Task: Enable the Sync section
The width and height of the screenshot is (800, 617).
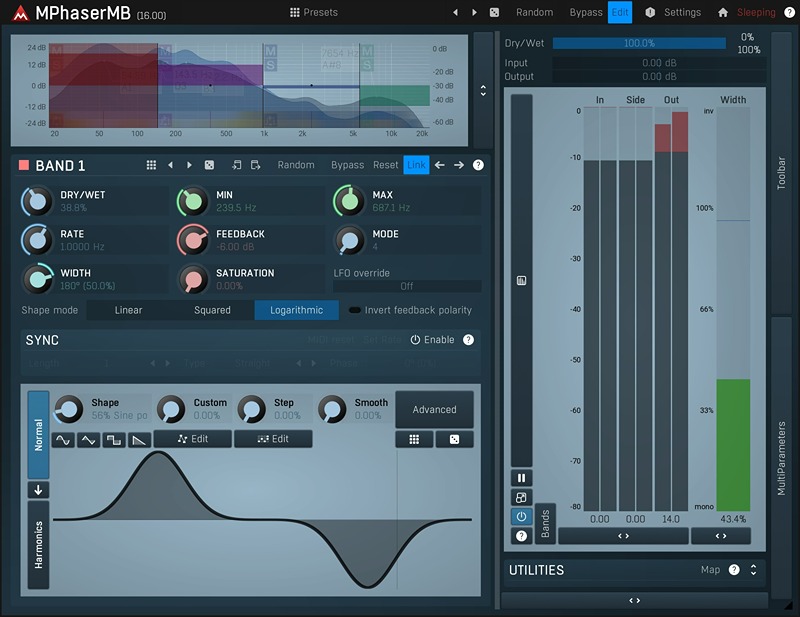Action: (432, 340)
